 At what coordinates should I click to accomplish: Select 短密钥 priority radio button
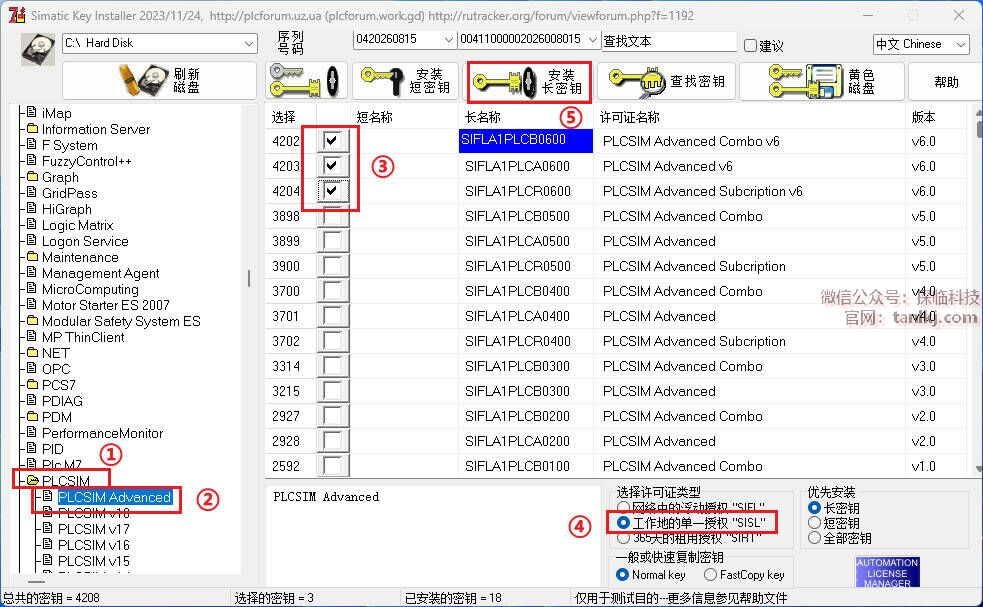point(814,522)
